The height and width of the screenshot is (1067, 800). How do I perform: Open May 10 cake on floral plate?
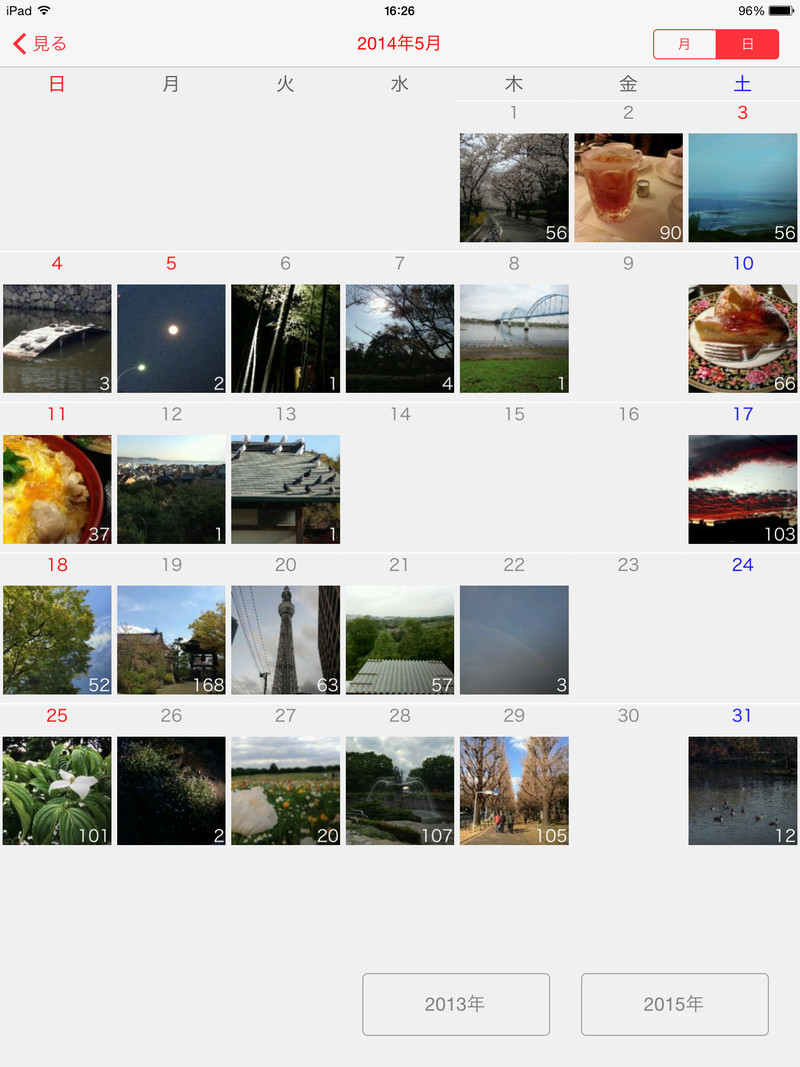743,339
